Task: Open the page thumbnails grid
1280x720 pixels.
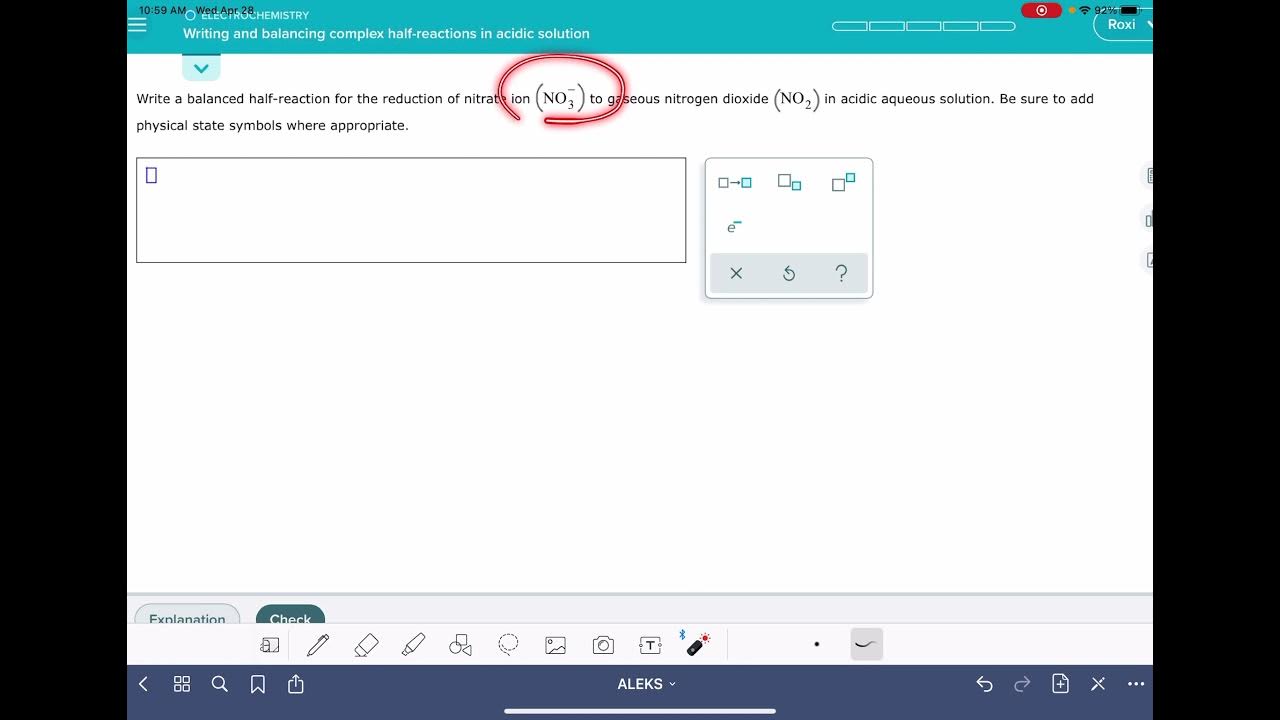Action: [x=182, y=684]
